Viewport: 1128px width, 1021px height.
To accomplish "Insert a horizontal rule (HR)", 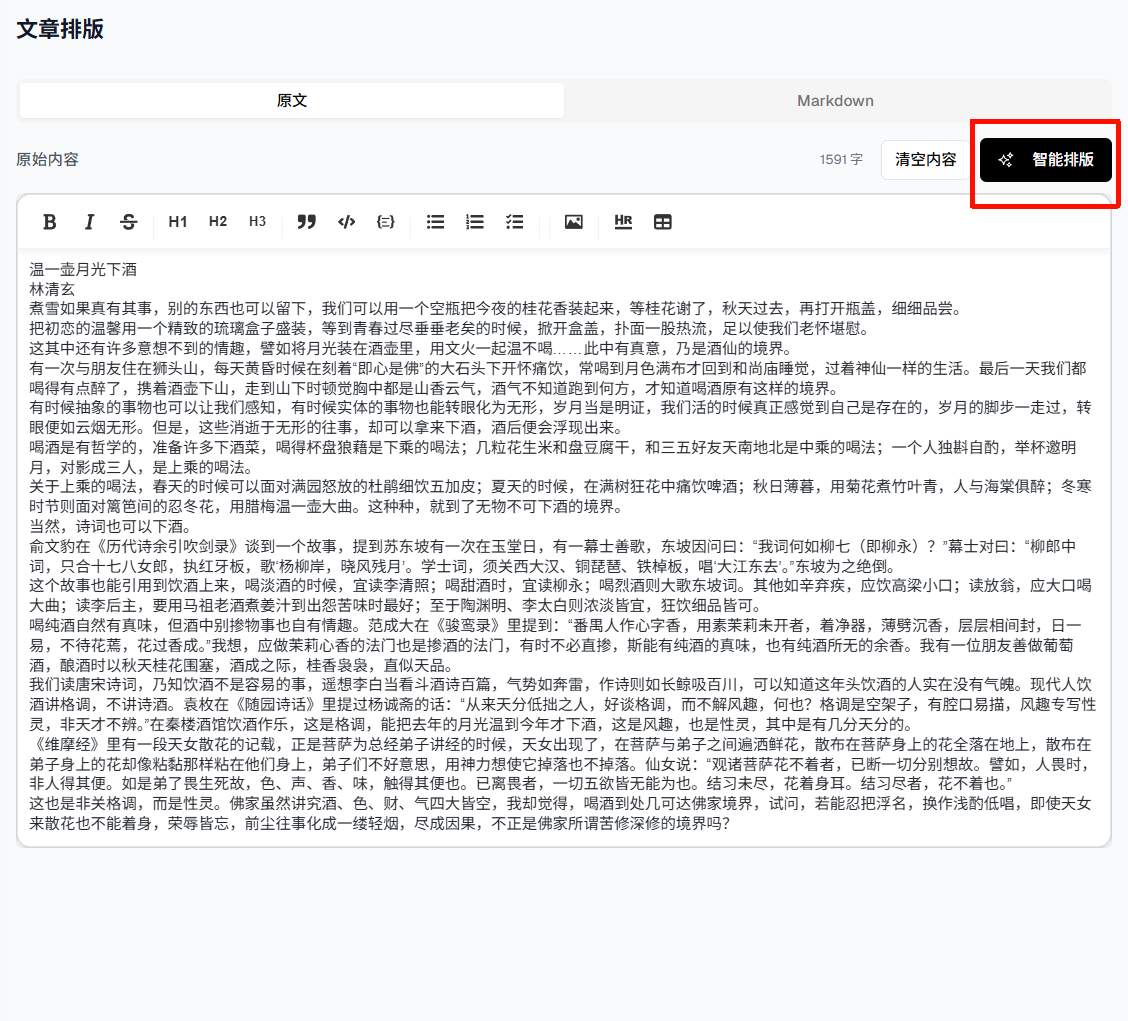I will (x=623, y=222).
